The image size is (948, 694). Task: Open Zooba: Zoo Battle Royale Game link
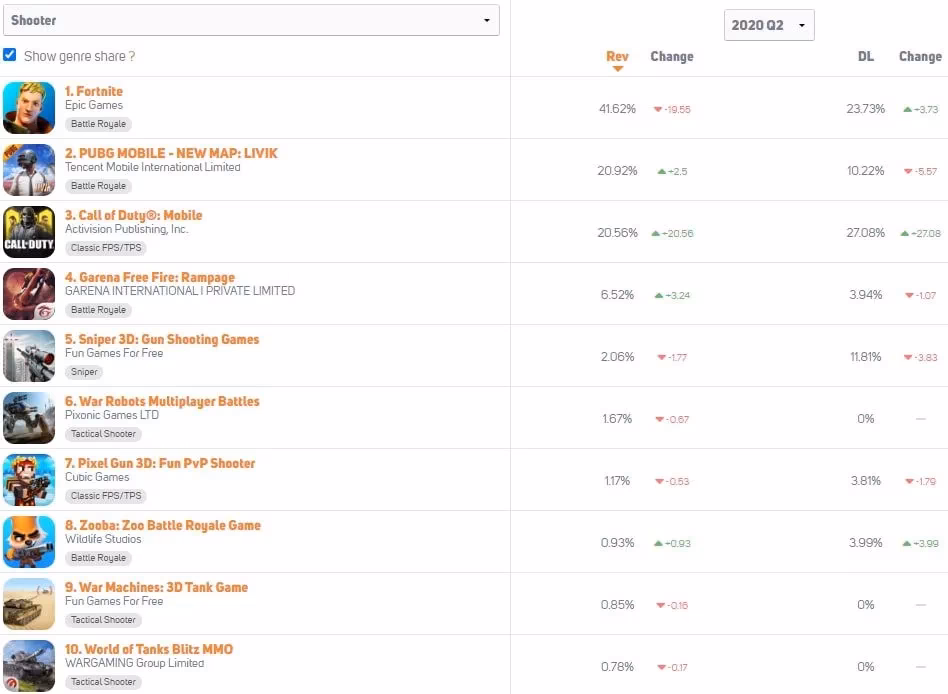[x=163, y=525]
